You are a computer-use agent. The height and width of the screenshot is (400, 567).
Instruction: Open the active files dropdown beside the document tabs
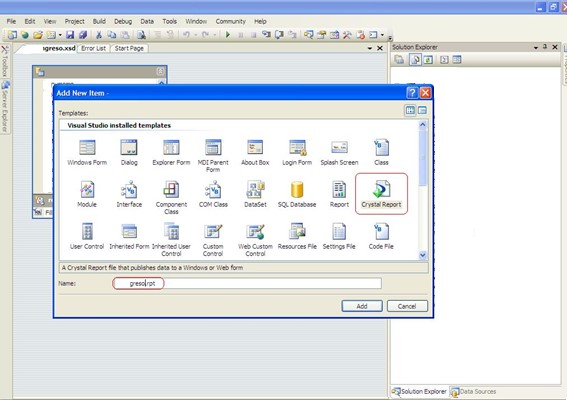[370, 48]
